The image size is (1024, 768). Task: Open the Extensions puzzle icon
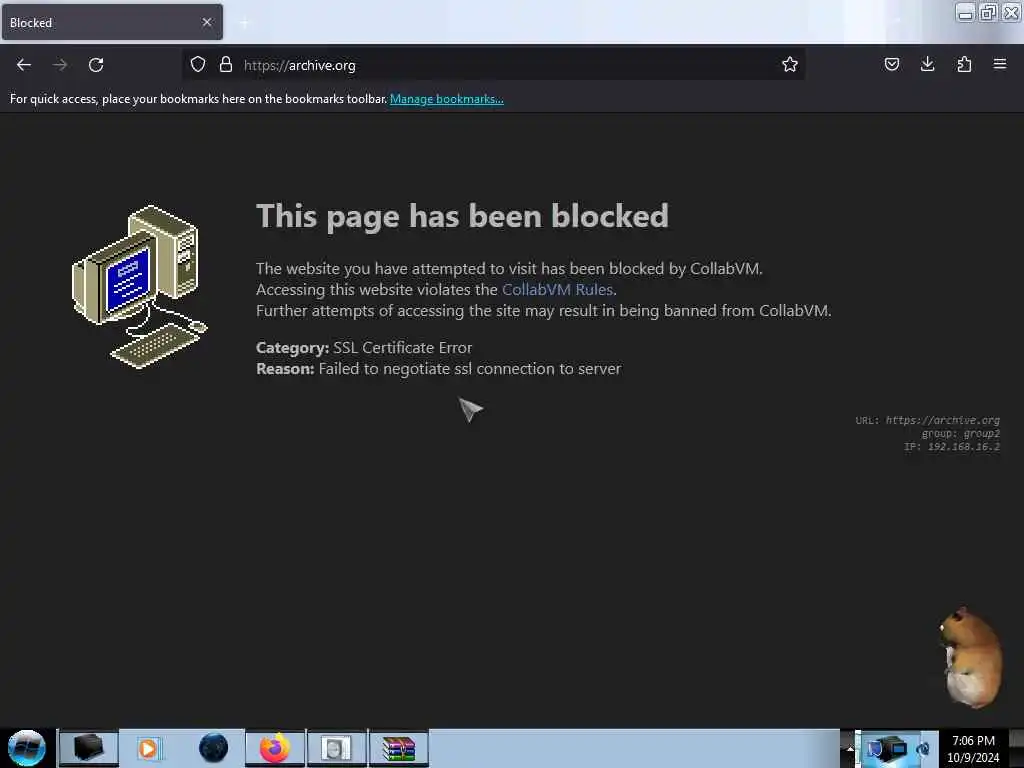pos(964,64)
